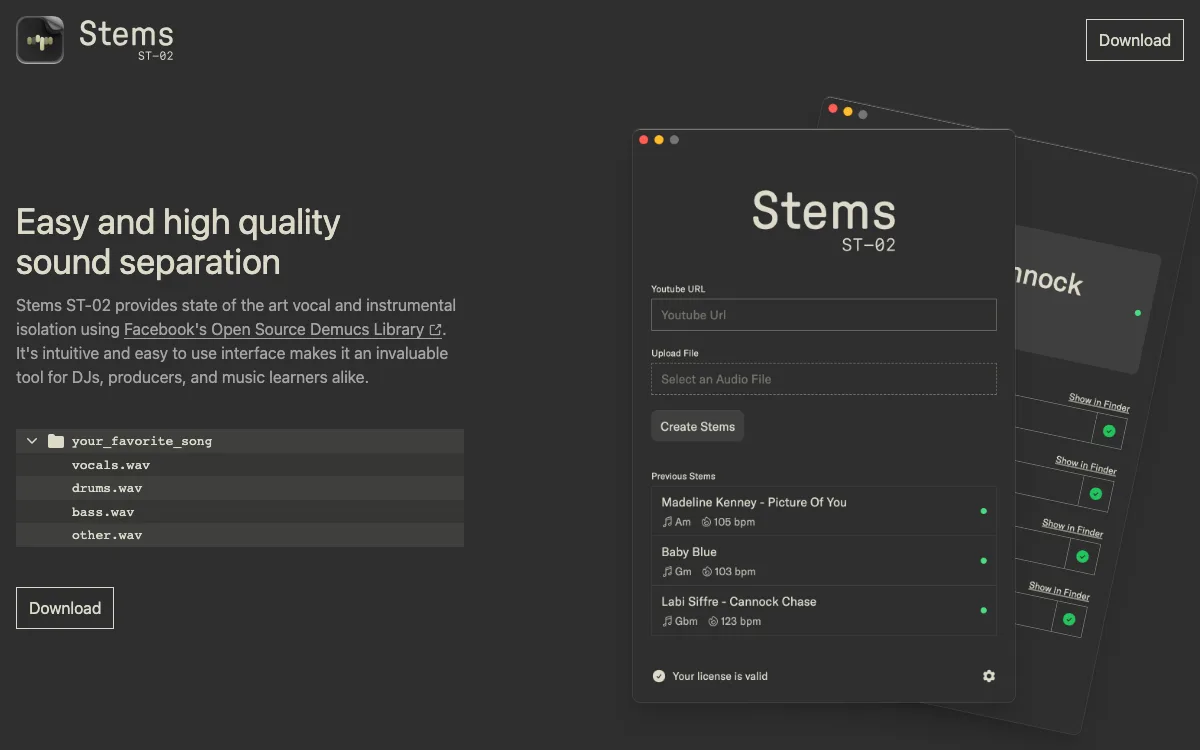Screen dimensions: 1200x750
Task: Click the second green checkmark in back window
Action: click(x=1095, y=494)
